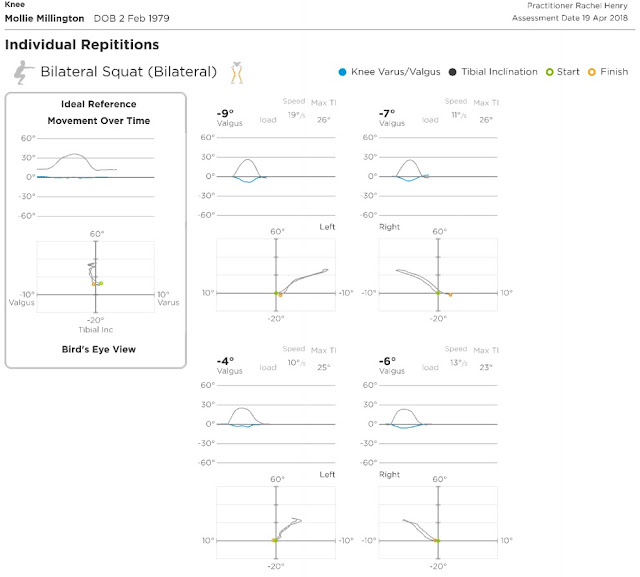Click the Individual Repititions heading
Image resolution: width=640 pixels, height=577 pixels.
click(x=82, y=44)
